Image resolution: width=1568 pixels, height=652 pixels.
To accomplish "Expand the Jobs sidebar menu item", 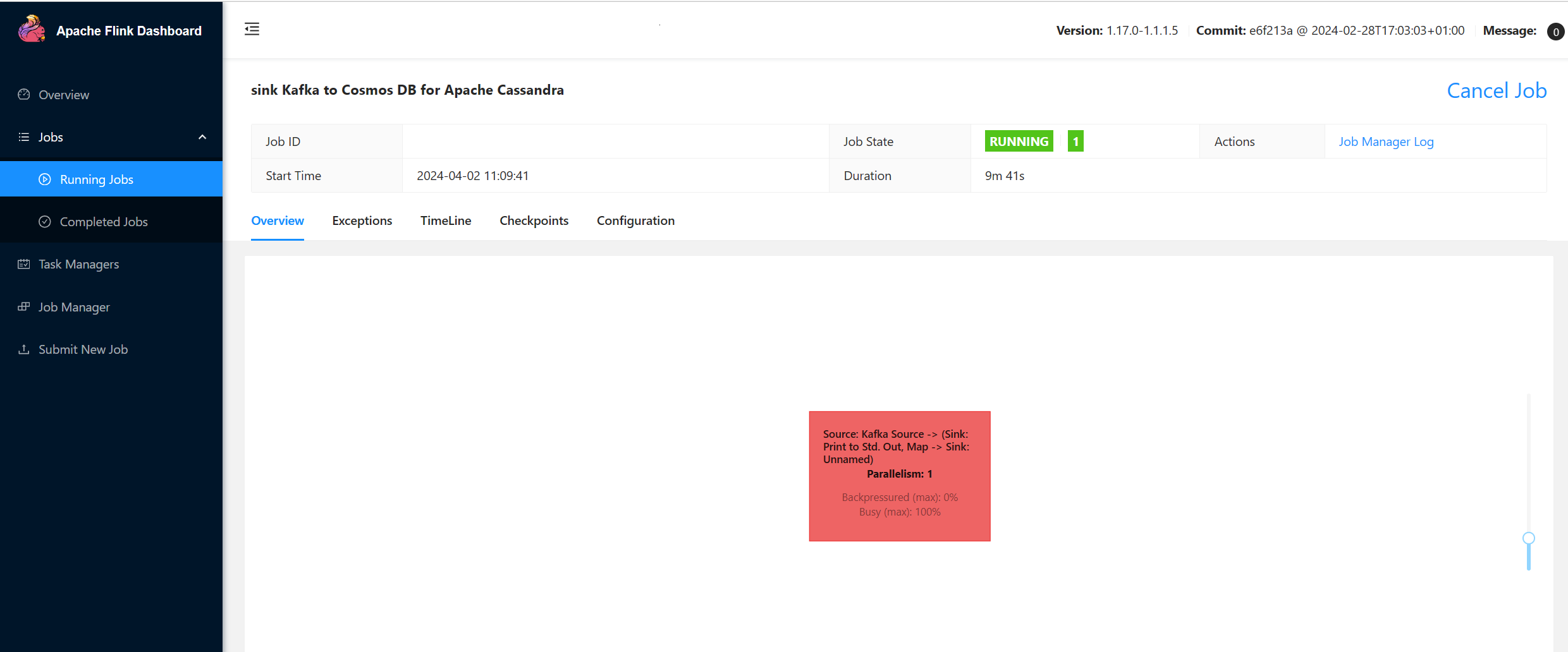I will point(111,137).
